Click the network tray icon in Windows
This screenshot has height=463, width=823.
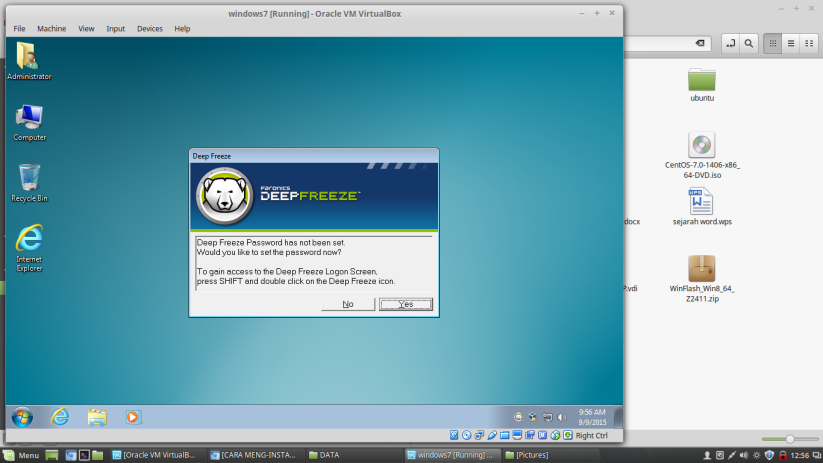coord(547,417)
